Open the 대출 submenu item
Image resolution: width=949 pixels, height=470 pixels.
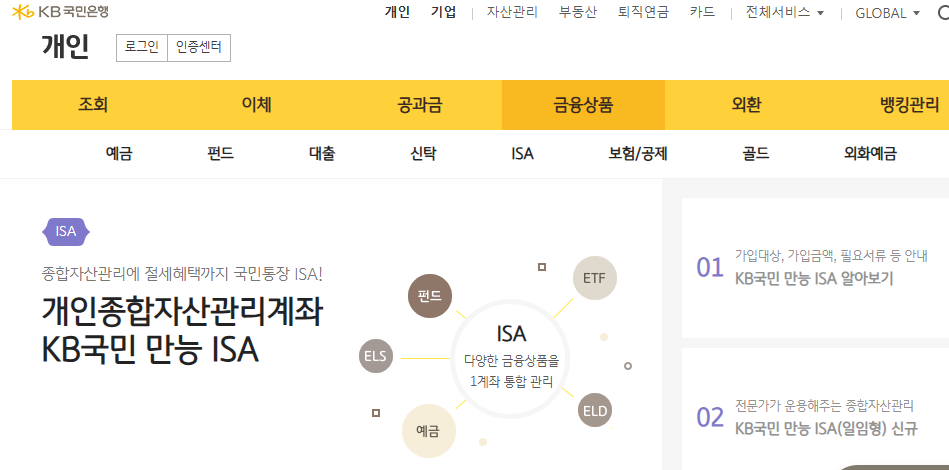322,154
